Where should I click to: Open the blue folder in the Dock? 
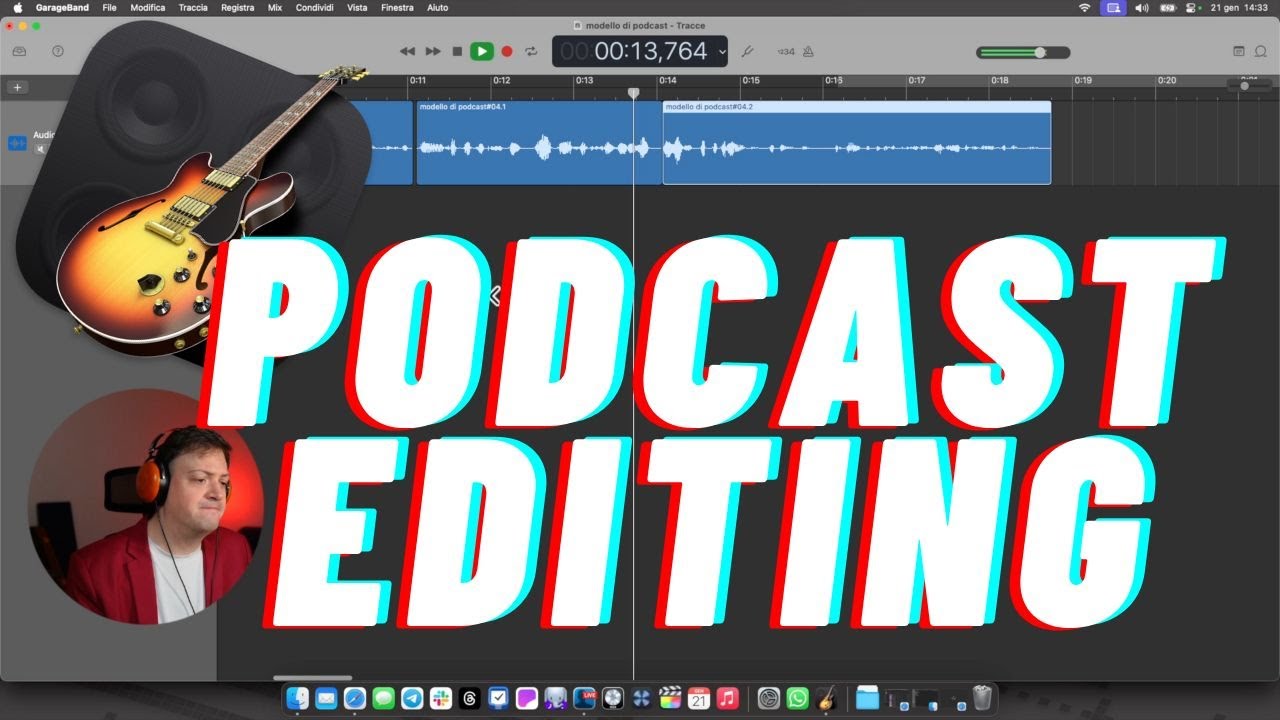pyautogui.click(x=867, y=698)
